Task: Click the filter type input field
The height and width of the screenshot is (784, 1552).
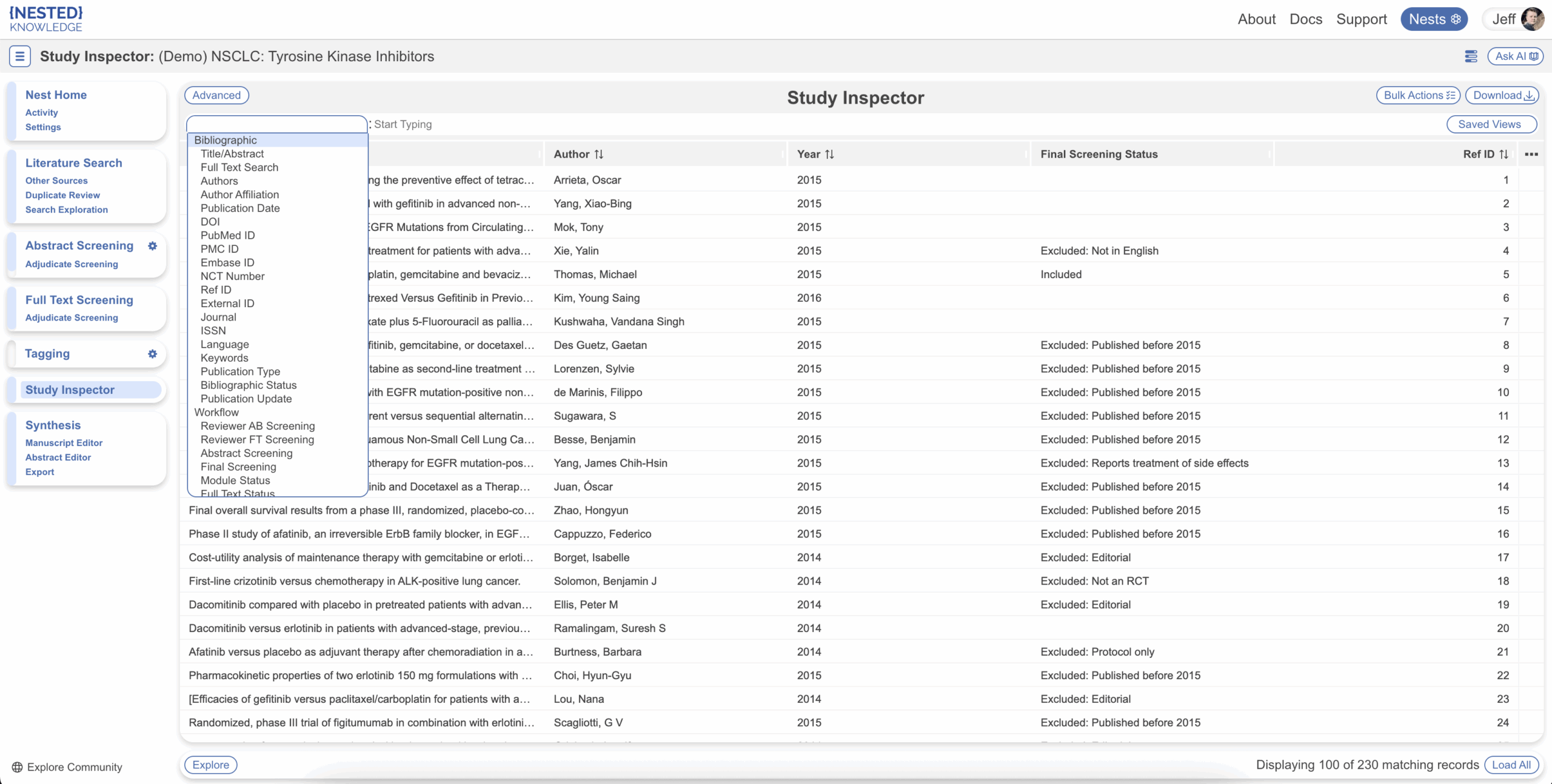Action: (x=276, y=124)
